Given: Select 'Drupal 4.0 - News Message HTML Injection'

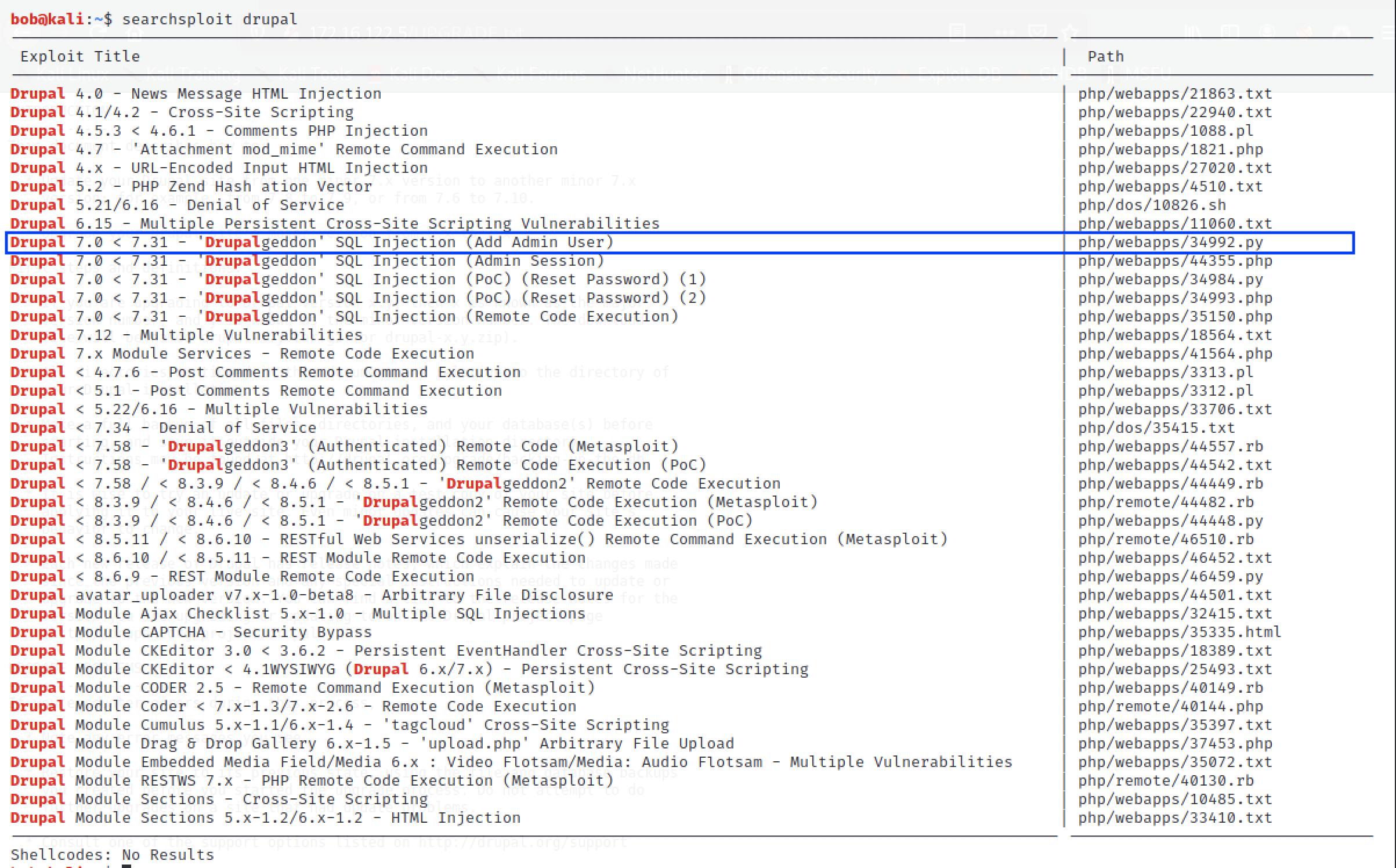Looking at the screenshot, I should [x=196, y=93].
